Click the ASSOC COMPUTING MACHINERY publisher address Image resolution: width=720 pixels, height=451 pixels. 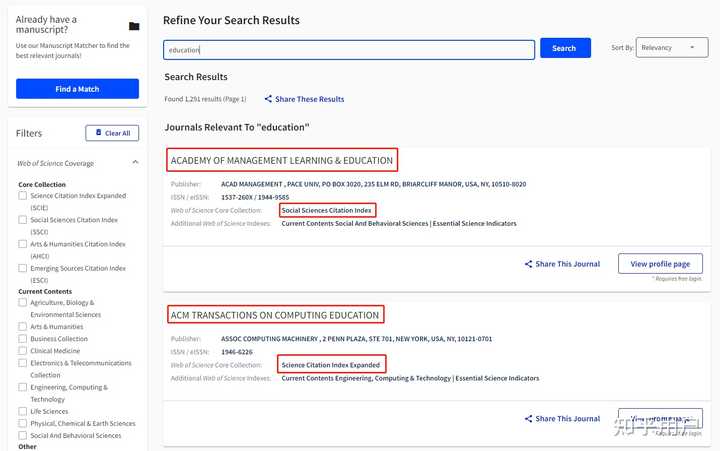point(356,339)
